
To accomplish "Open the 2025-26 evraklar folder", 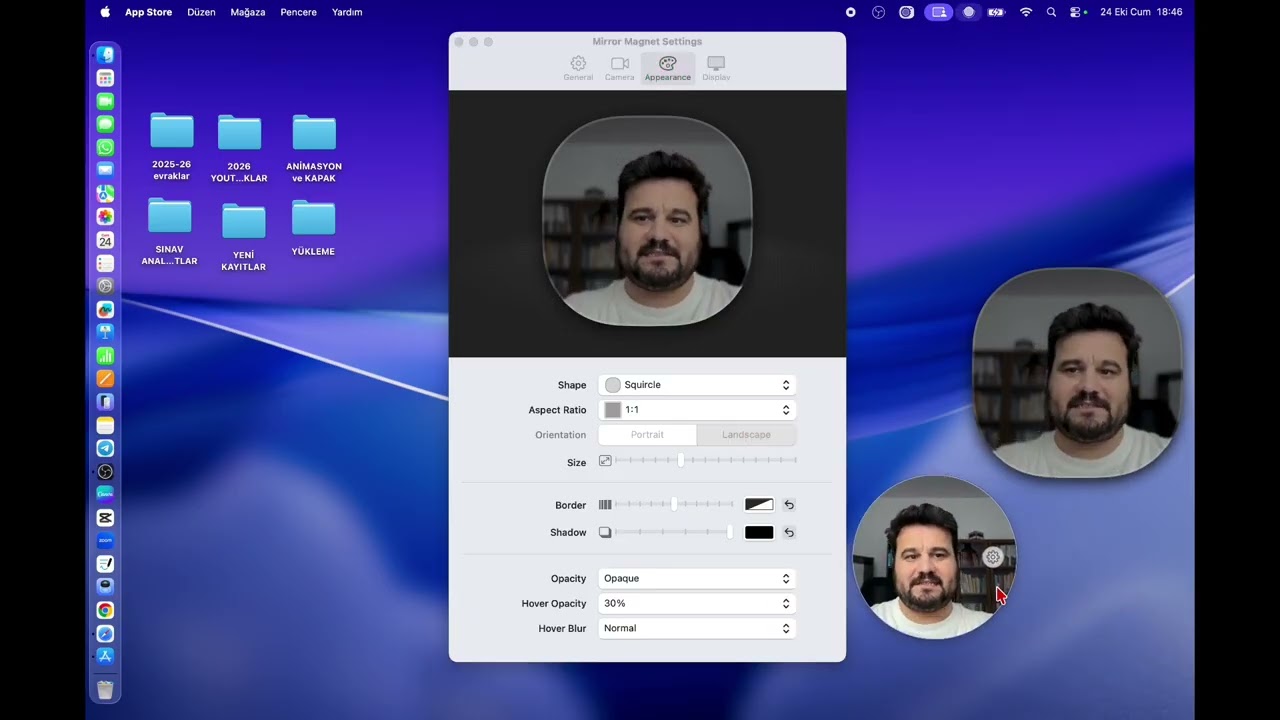I will tap(172, 146).
